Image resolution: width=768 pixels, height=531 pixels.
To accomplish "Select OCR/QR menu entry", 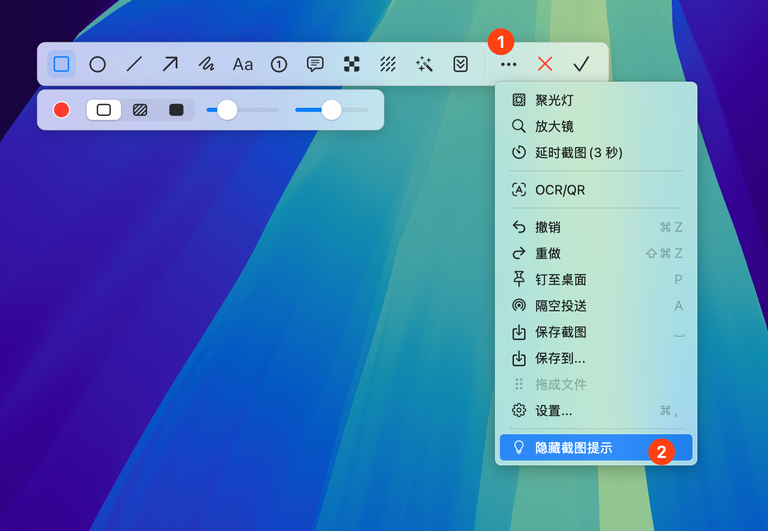I will 560,190.
